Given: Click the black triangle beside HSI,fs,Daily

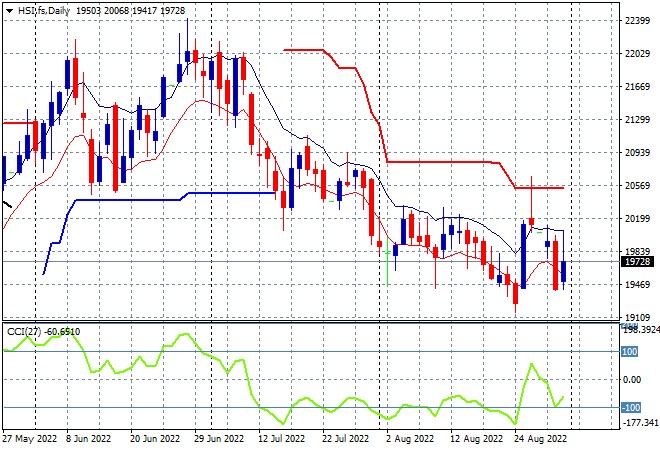Looking at the screenshot, I should (x=9, y=11).
